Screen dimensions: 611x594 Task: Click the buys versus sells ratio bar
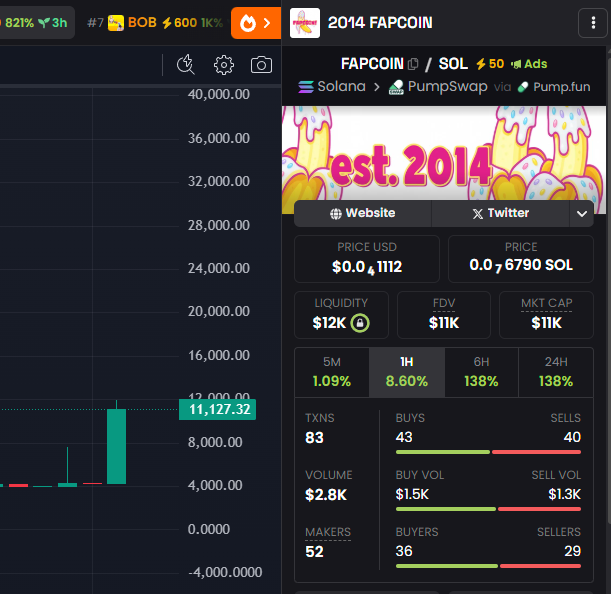[488, 452]
